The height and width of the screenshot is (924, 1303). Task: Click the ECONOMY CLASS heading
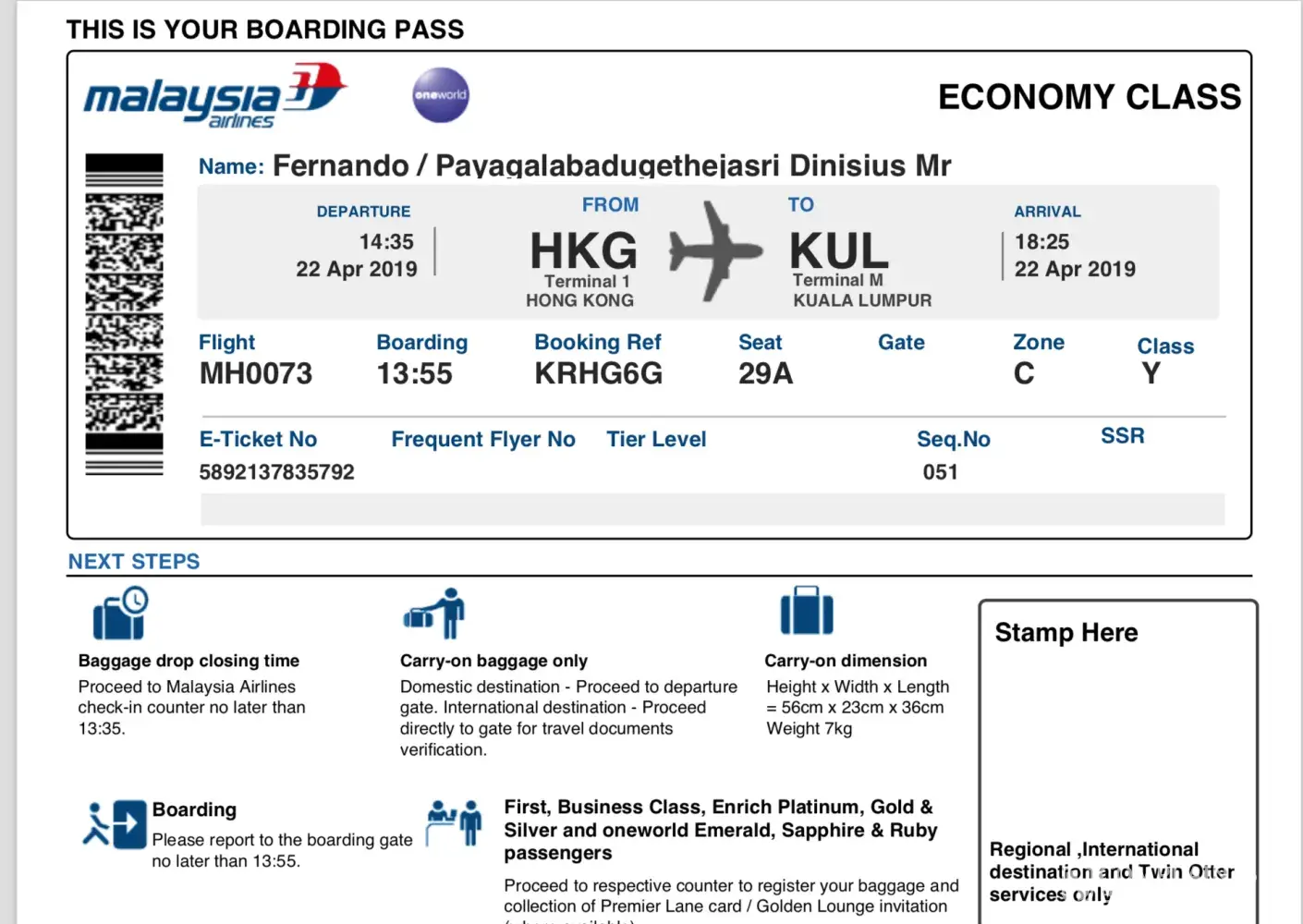click(x=1089, y=97)
